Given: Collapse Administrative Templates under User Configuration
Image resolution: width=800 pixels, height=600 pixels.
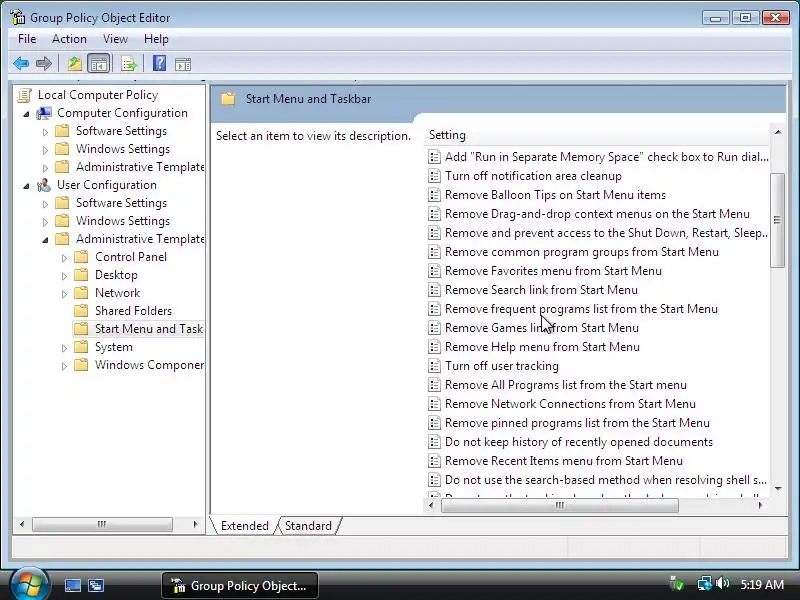Looking at the screenshot, I should click(45, 240).
